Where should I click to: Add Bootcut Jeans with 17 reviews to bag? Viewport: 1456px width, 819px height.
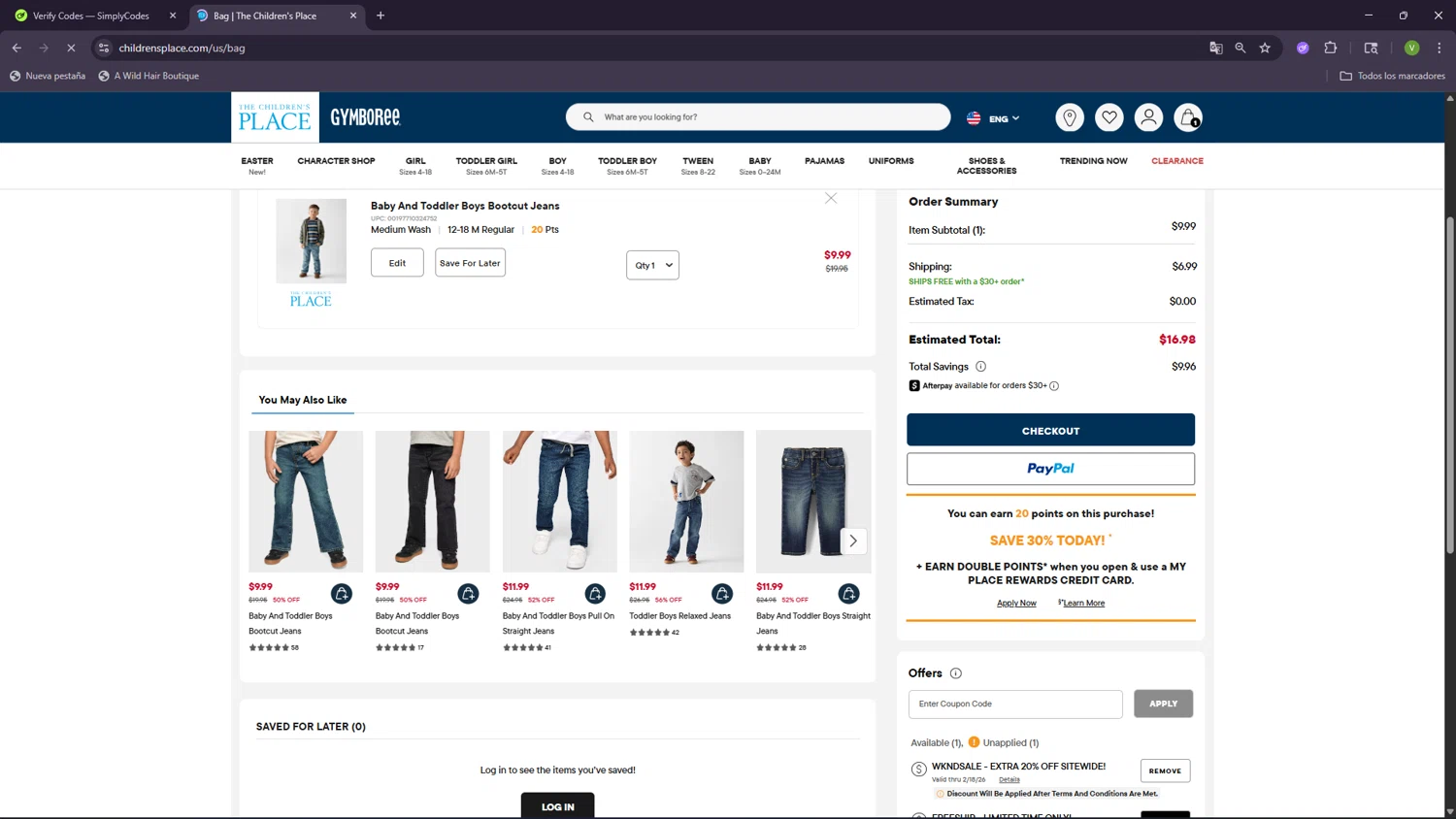tap(468, 593)
